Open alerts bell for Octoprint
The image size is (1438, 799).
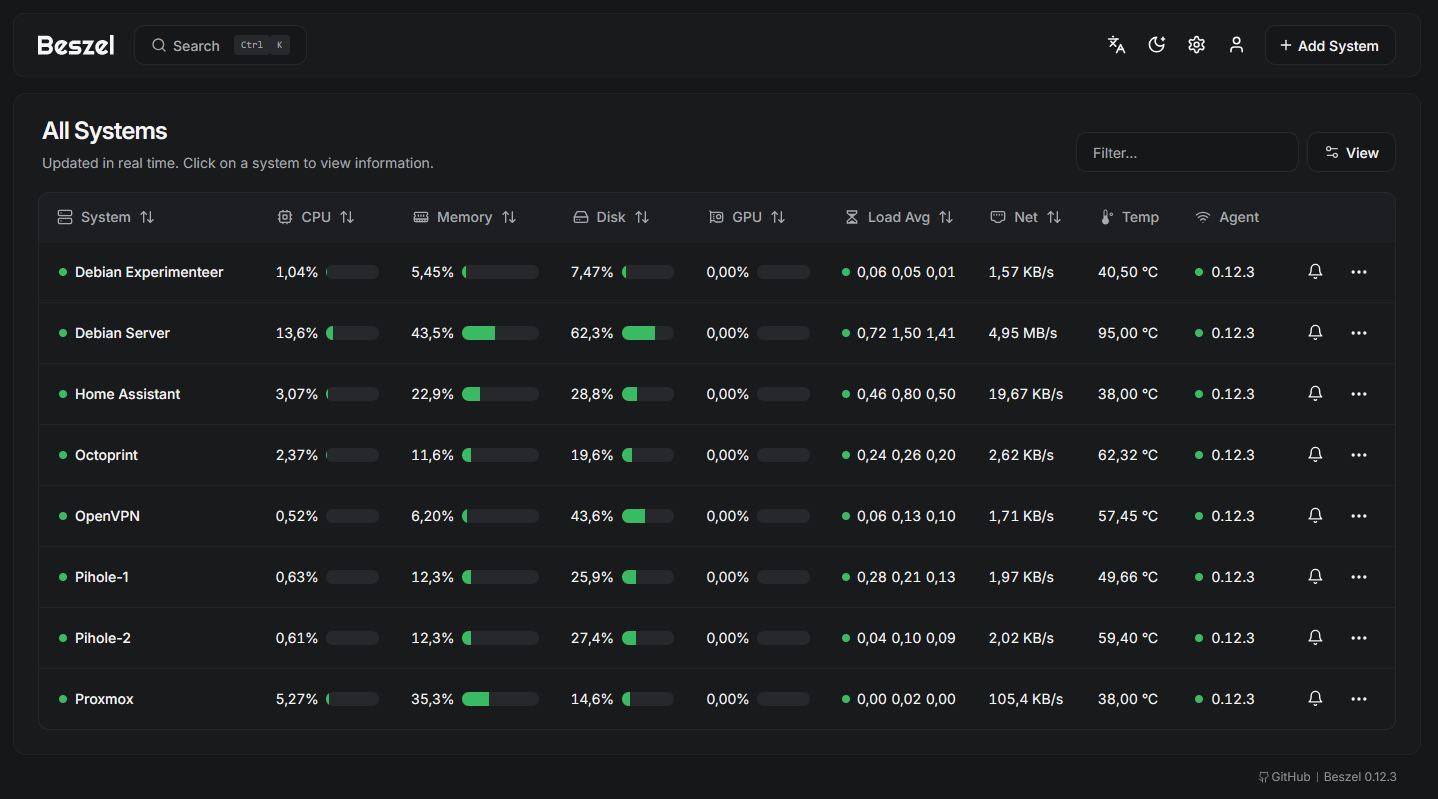[1315, 455]
